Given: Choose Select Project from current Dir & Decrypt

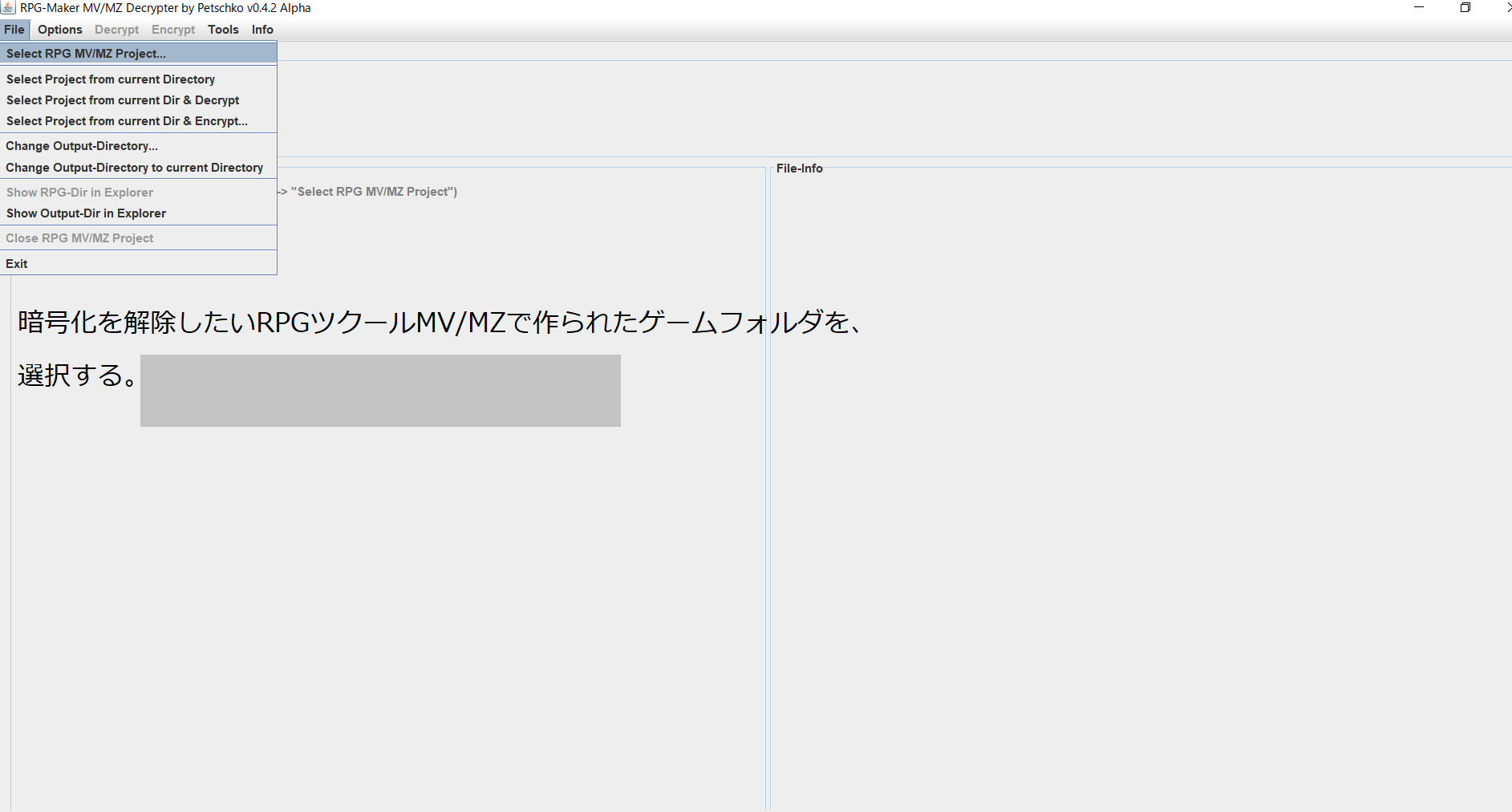Looking at the screenshot, I should click(139, 100).
